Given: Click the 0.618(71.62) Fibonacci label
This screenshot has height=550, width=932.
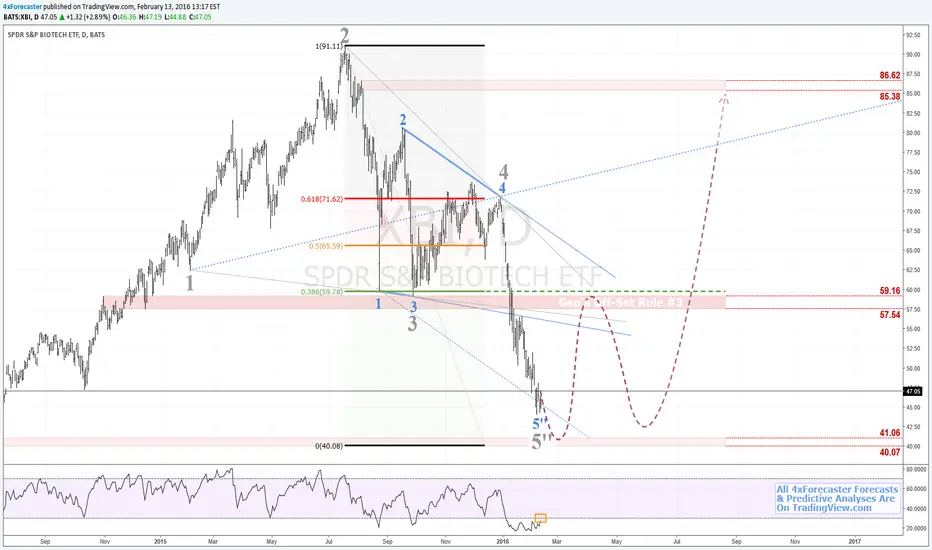Looking at the screenshot, I should point(322,199).
